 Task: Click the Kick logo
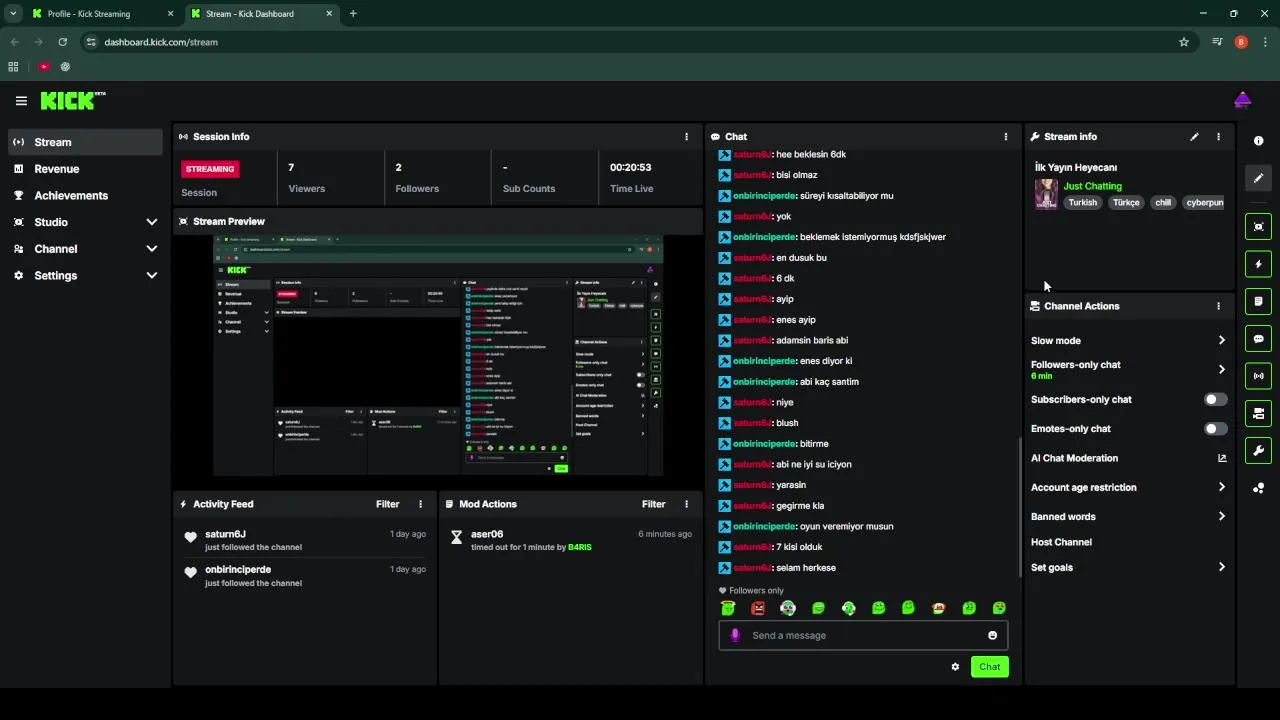72,100
